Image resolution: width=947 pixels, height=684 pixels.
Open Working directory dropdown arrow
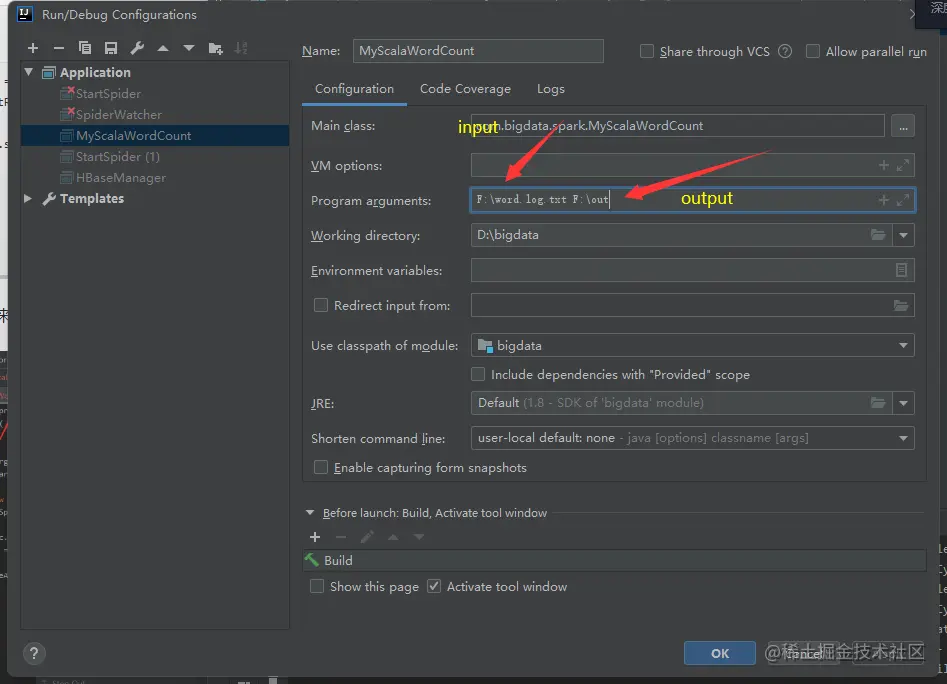(903, 235)
